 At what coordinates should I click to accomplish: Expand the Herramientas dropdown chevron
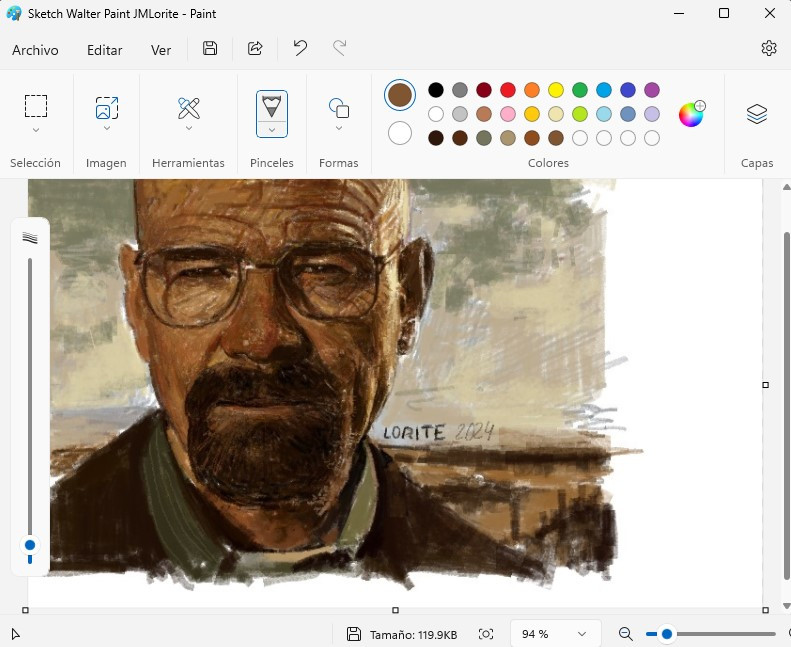click(189, 128)
